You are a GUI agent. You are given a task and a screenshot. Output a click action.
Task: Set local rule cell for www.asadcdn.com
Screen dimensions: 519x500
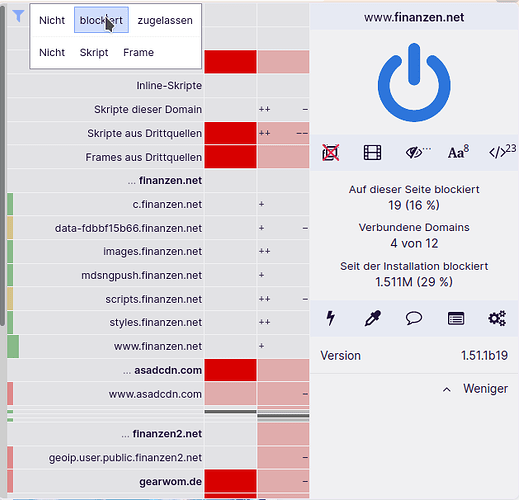click(283, 394)
